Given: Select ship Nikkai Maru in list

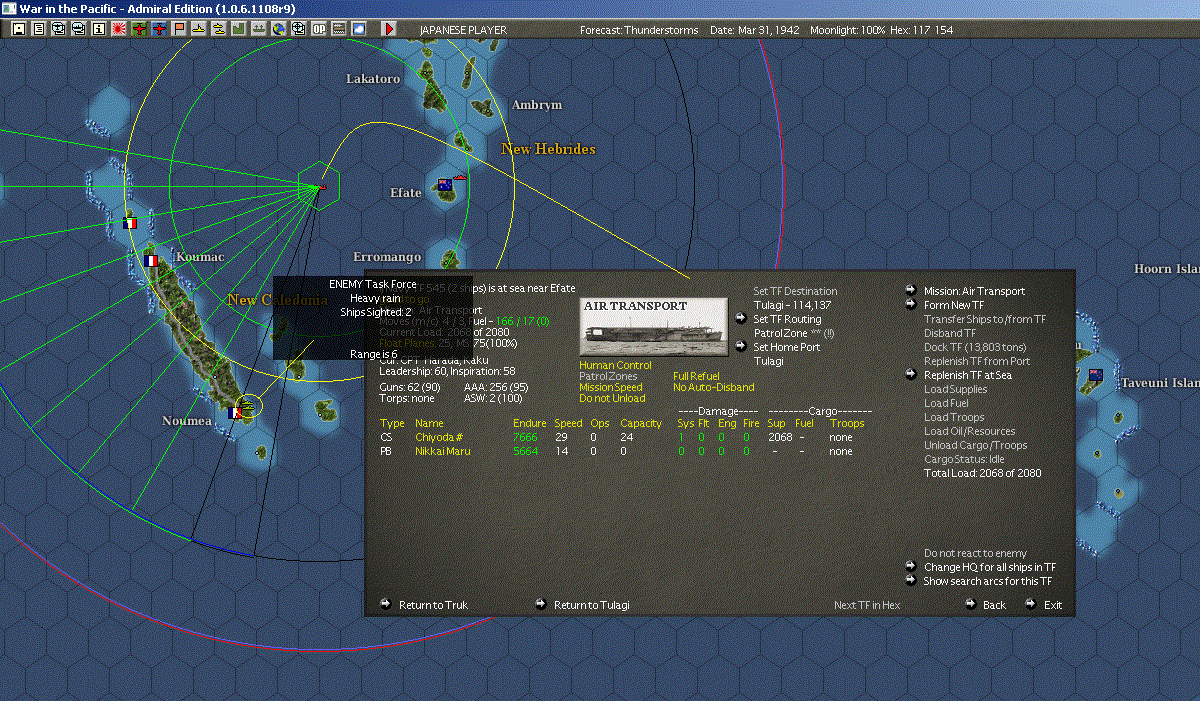Looking at the screenshot, I should point(442,451).
